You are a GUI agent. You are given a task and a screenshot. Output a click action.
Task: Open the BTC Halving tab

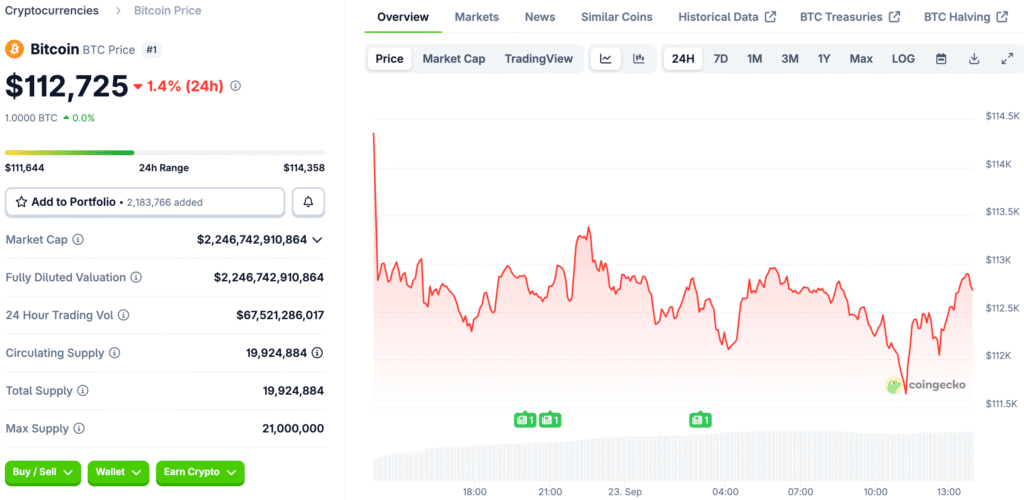pyautogui.click(x=966, y=17)
